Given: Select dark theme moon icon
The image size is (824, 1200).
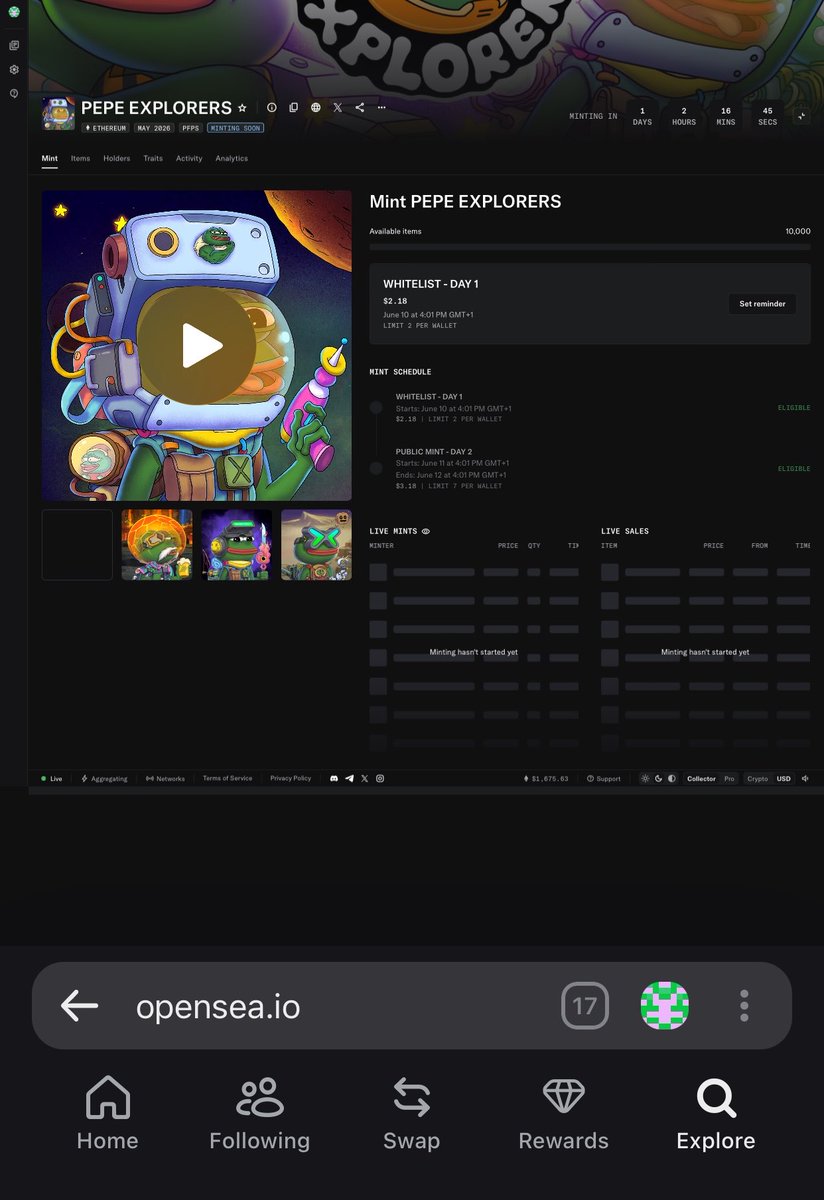Looking at the screenshot, I should [658, 778].
